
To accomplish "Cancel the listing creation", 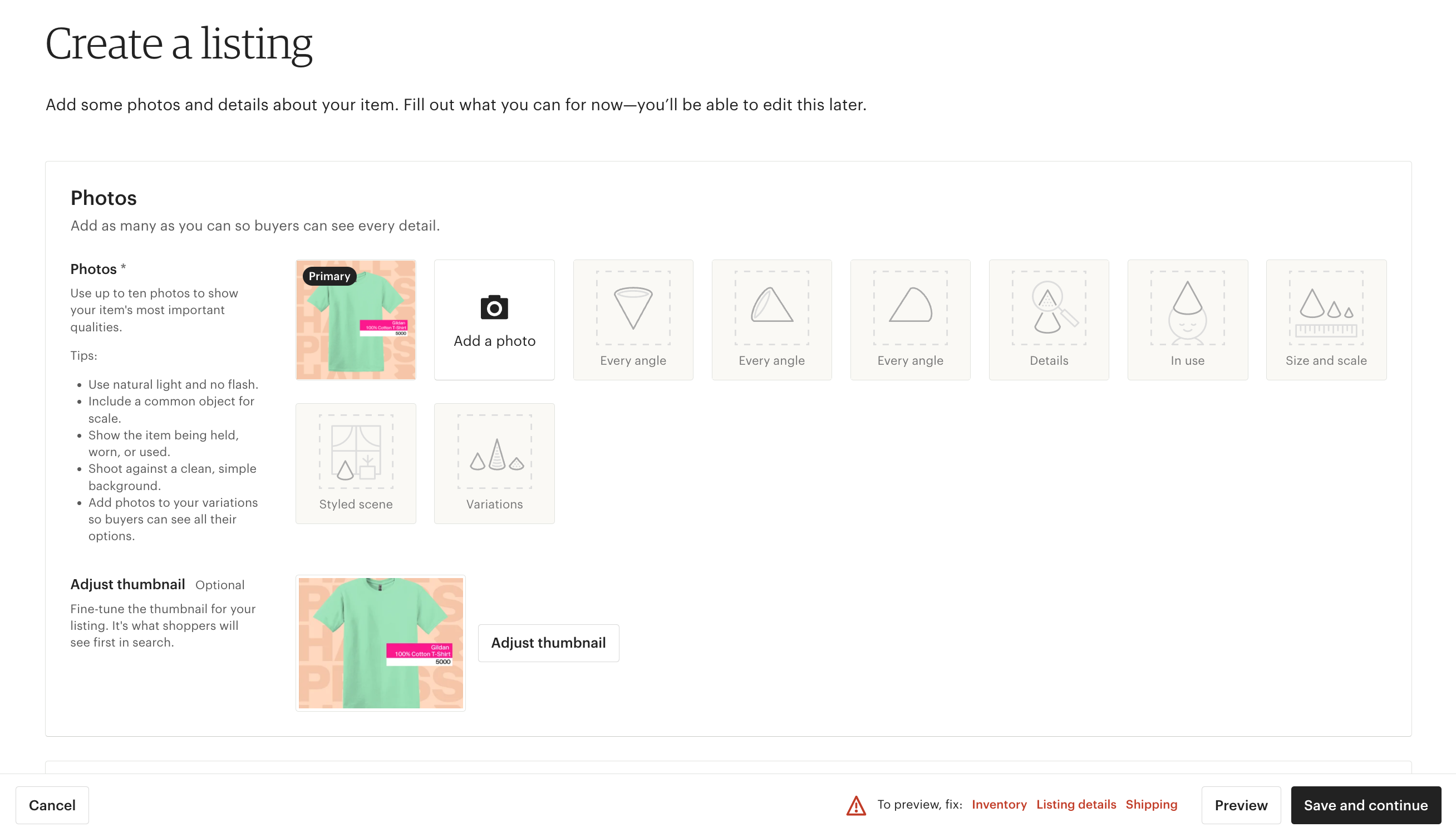I will [x=52, y=805].
